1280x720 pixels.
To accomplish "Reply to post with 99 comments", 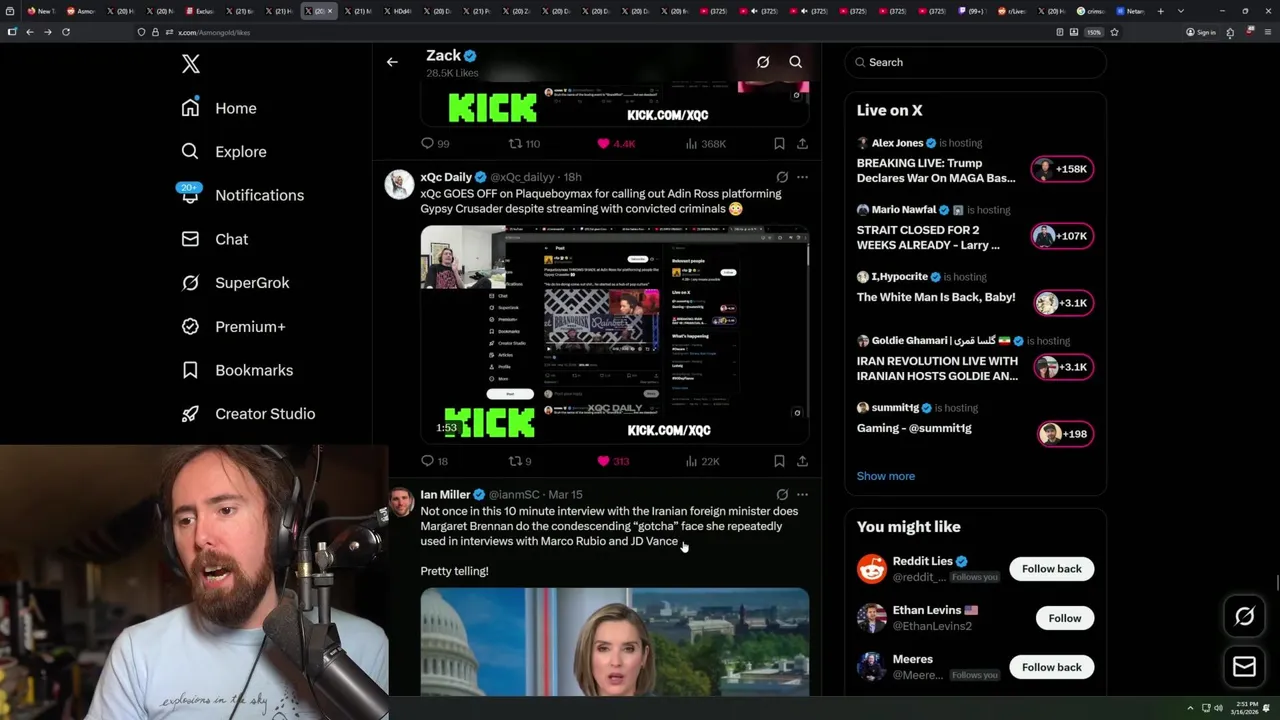I will pyautogui.click(x=435, y=144).
